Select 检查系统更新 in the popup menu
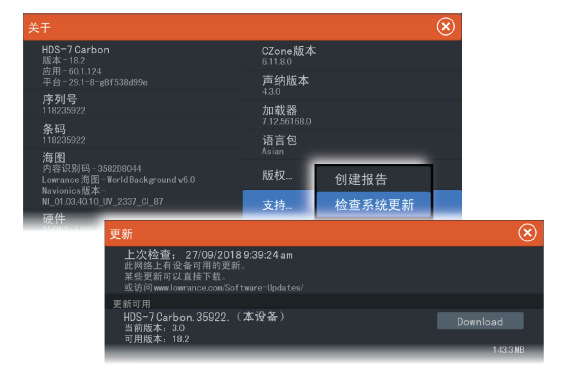This screenshot has height=381, width=564. (374, 205)
